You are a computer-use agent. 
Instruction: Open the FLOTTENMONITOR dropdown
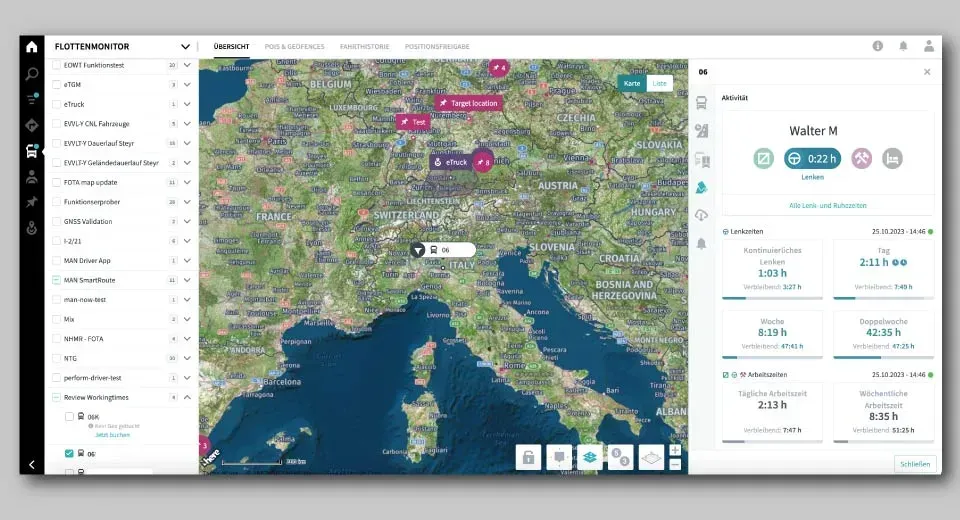click(185, 47)
